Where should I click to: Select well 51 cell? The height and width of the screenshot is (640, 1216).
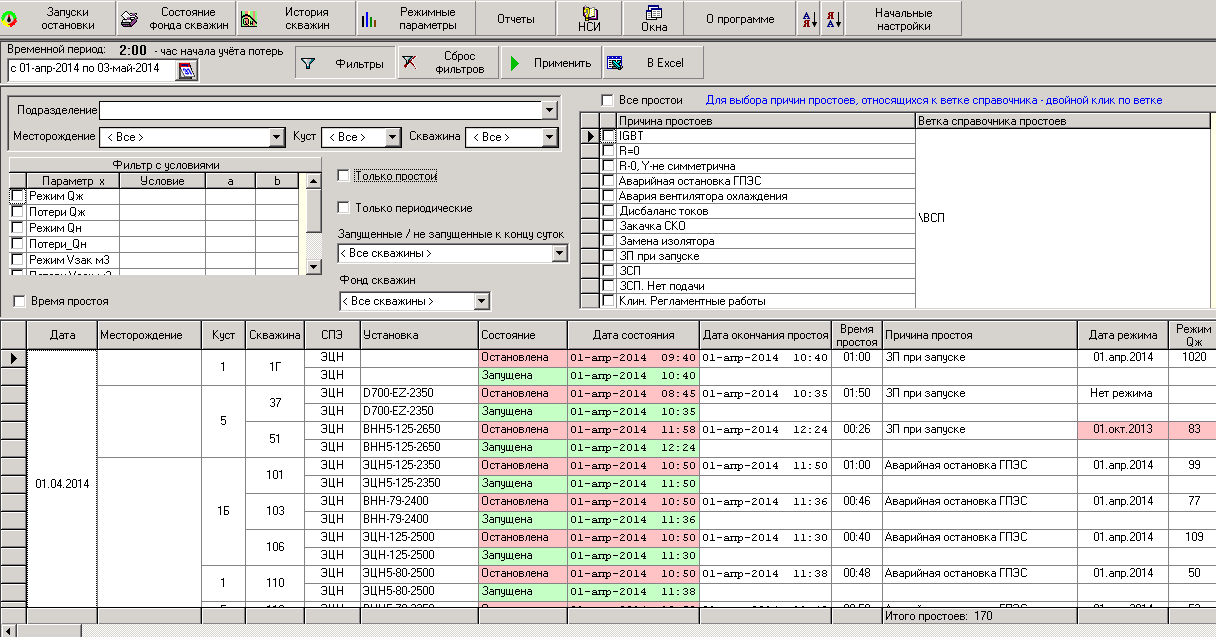(274, 438)
